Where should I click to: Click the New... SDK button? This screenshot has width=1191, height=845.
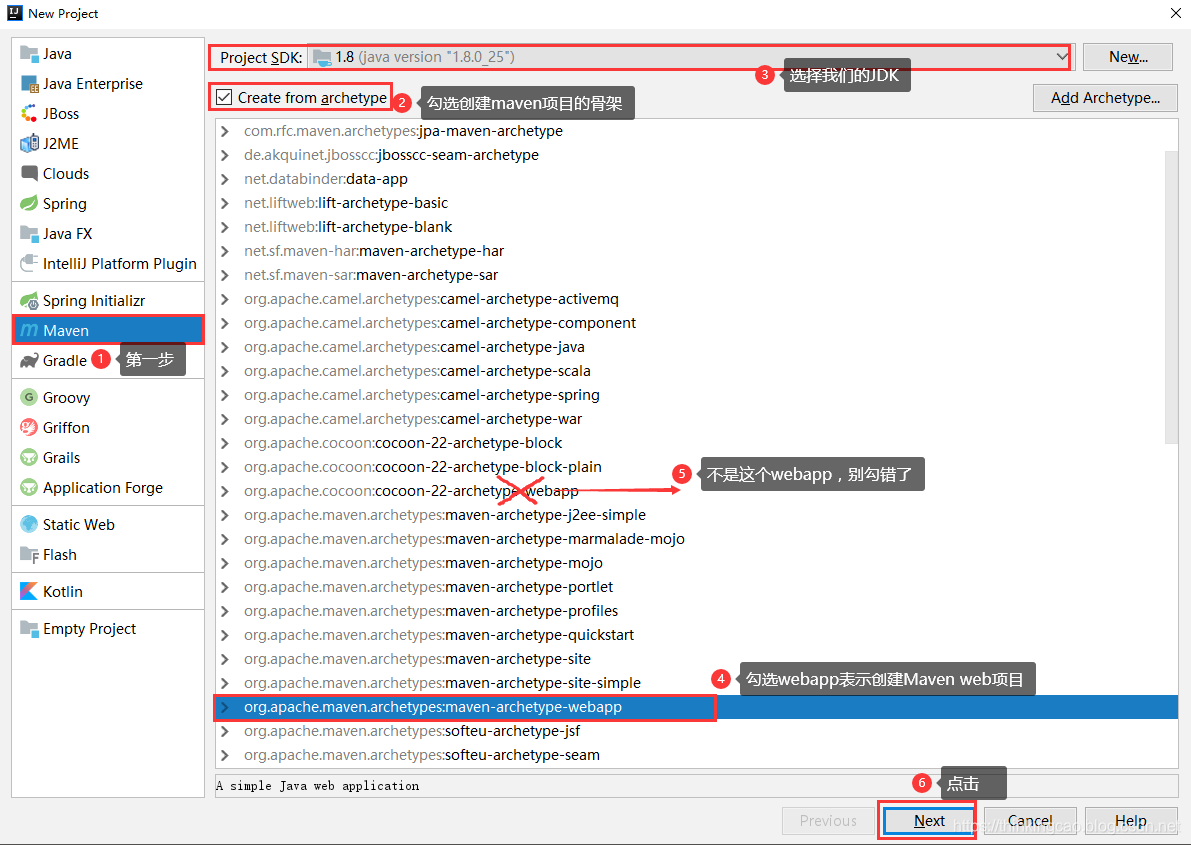(1128, 57)
